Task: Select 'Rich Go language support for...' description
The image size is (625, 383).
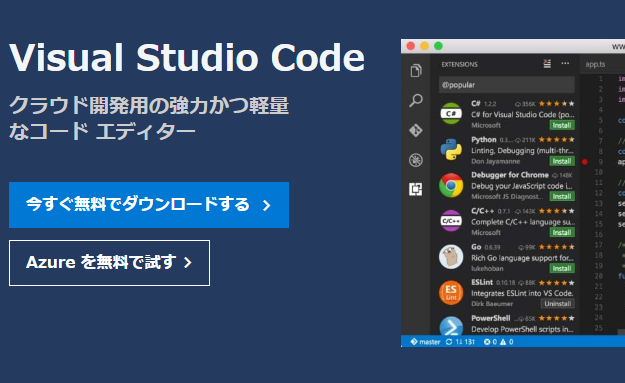Action: 522,257
